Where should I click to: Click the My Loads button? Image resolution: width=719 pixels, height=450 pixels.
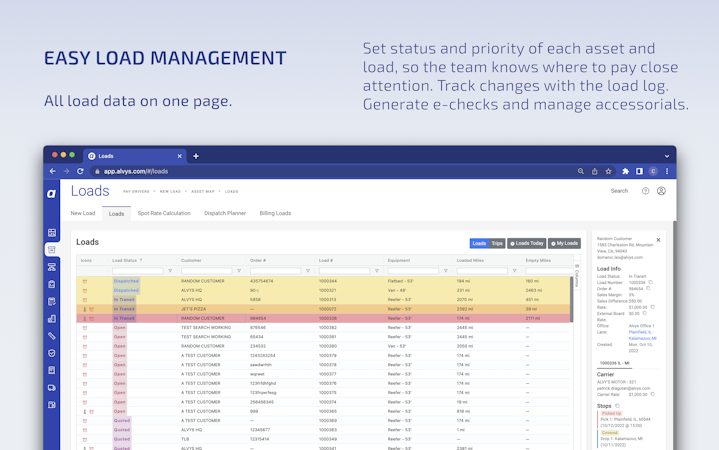click(x=564, y=243)
